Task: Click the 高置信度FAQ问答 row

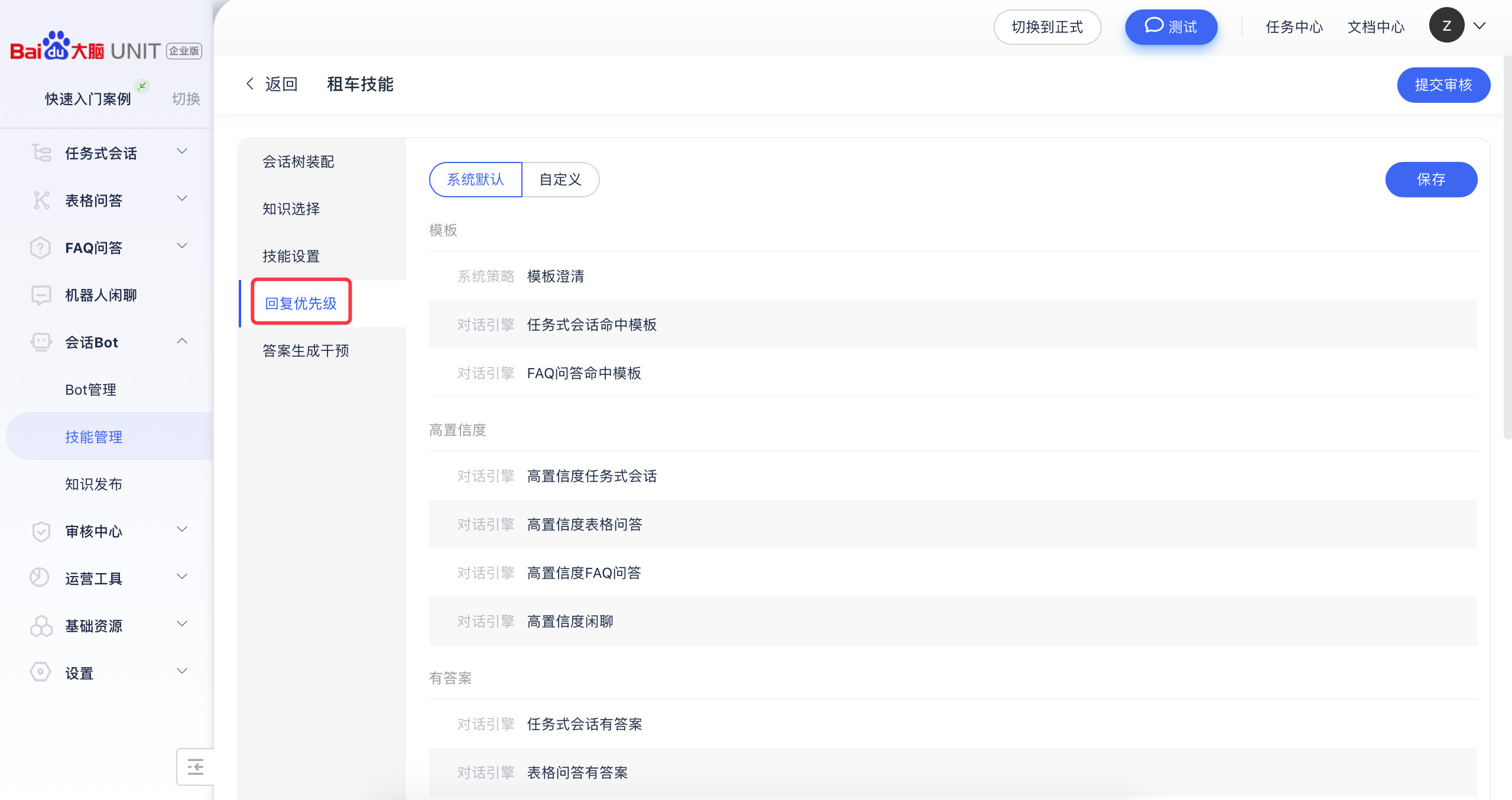Action: click(x=953, y=573)
